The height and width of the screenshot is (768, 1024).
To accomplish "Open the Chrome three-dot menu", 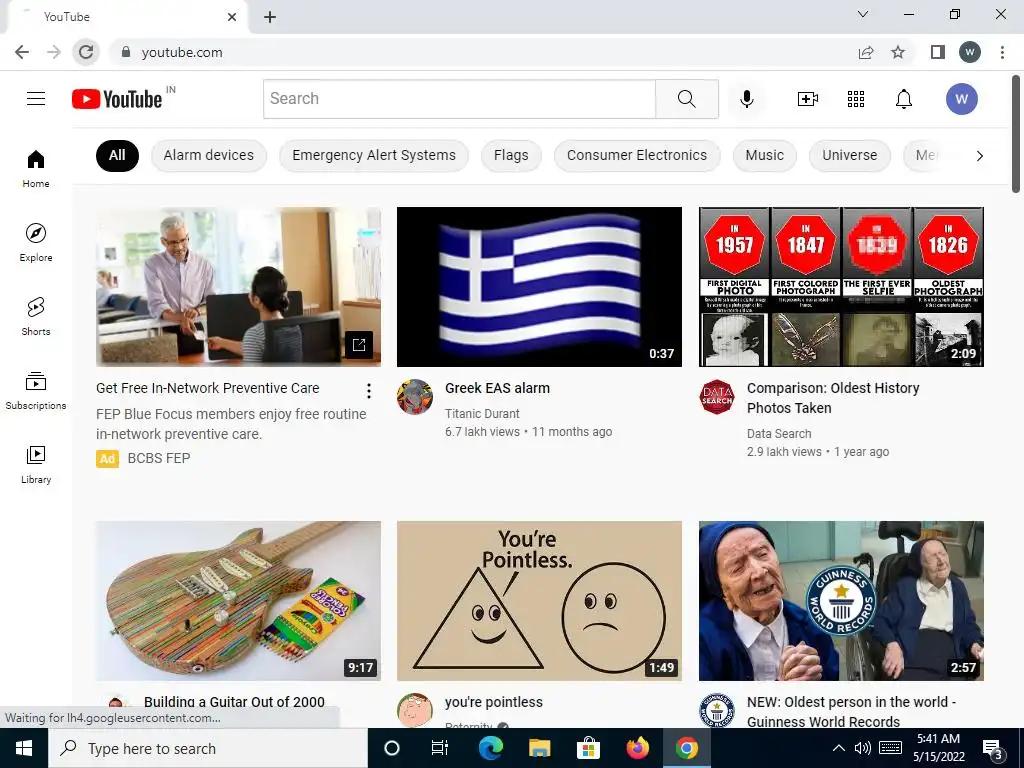I will coord(1002,52).
